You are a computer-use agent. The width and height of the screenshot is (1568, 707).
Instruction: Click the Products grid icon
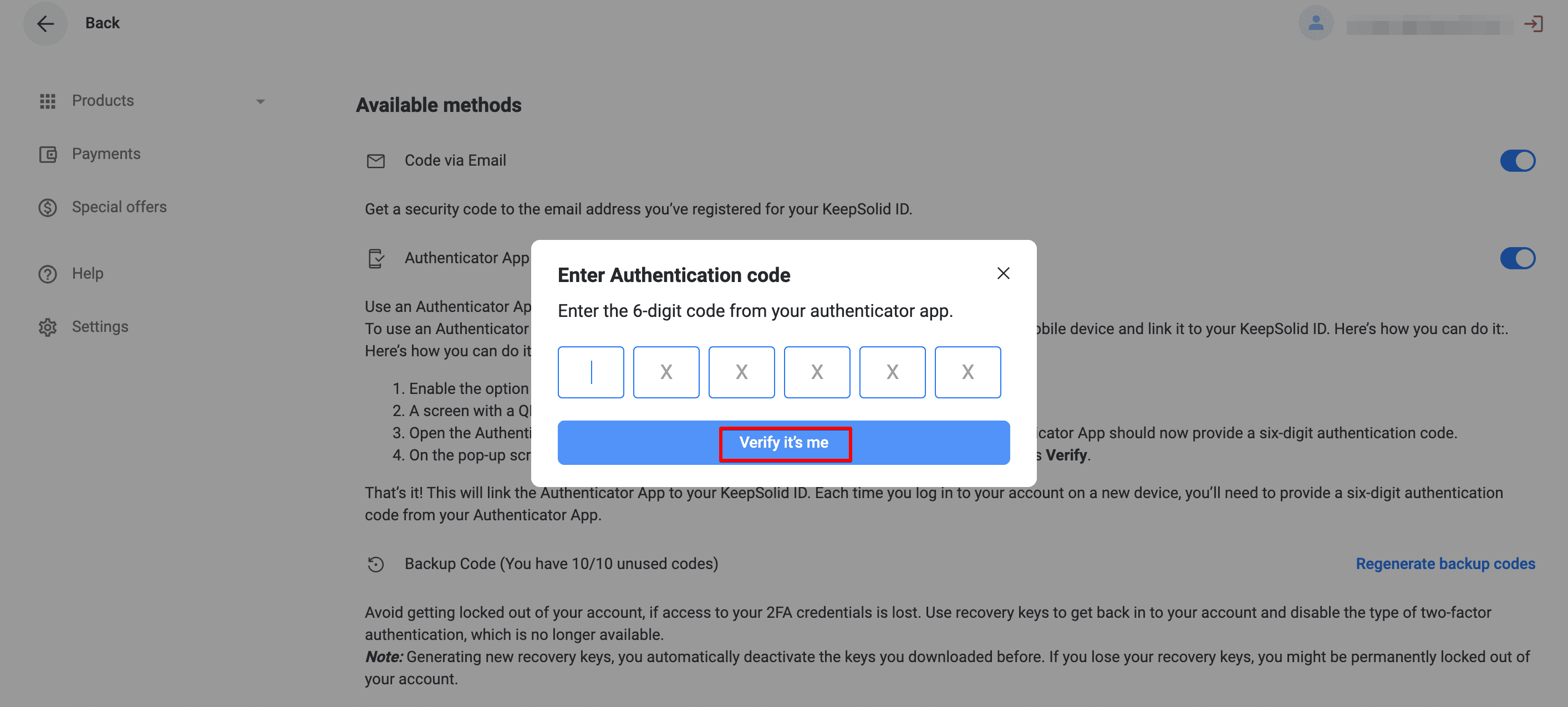tap(48, 101)
